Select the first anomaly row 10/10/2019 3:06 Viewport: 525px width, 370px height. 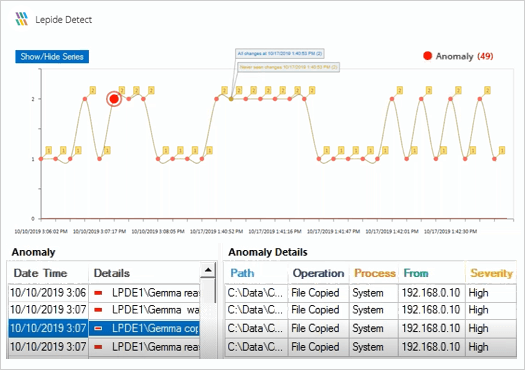[x=103, y=293]
